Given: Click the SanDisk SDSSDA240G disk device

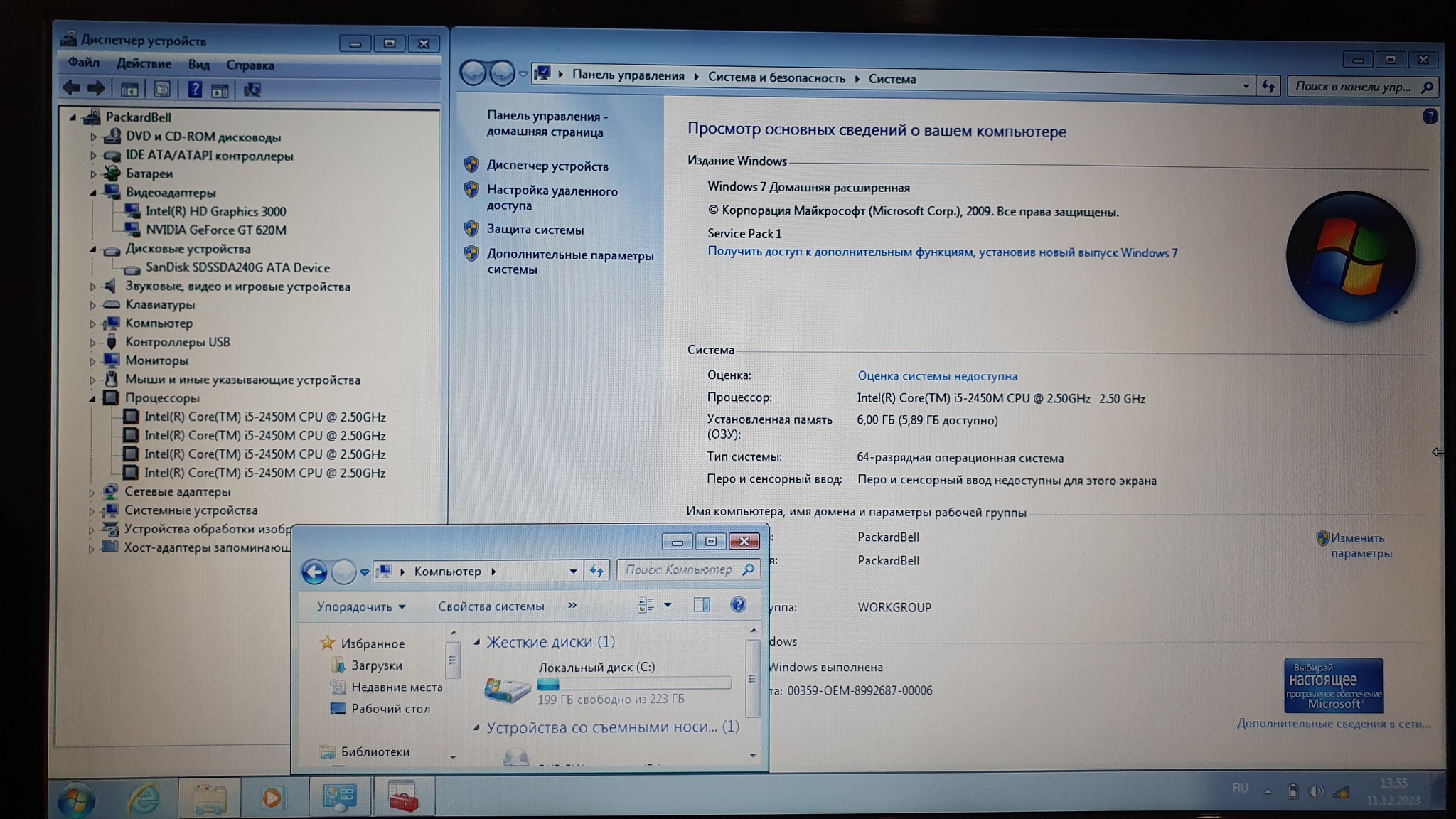Looking at the screenshot, I should click(x=237, y=268).
